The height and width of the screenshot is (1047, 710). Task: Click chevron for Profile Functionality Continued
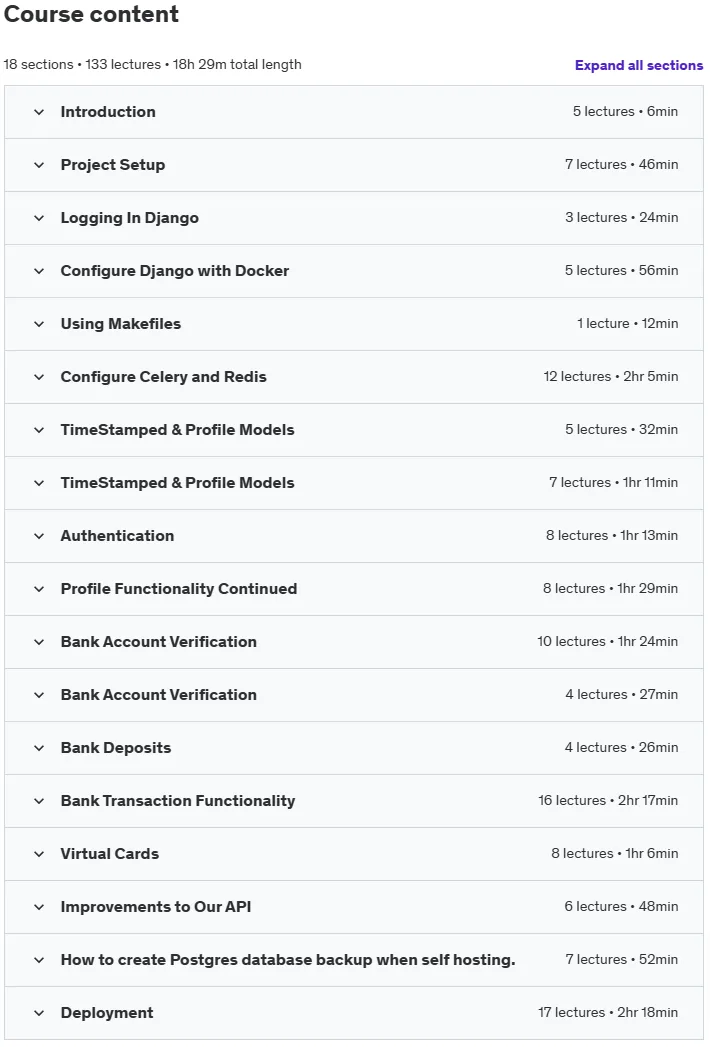pyautogui.click(x=39, y=589)
